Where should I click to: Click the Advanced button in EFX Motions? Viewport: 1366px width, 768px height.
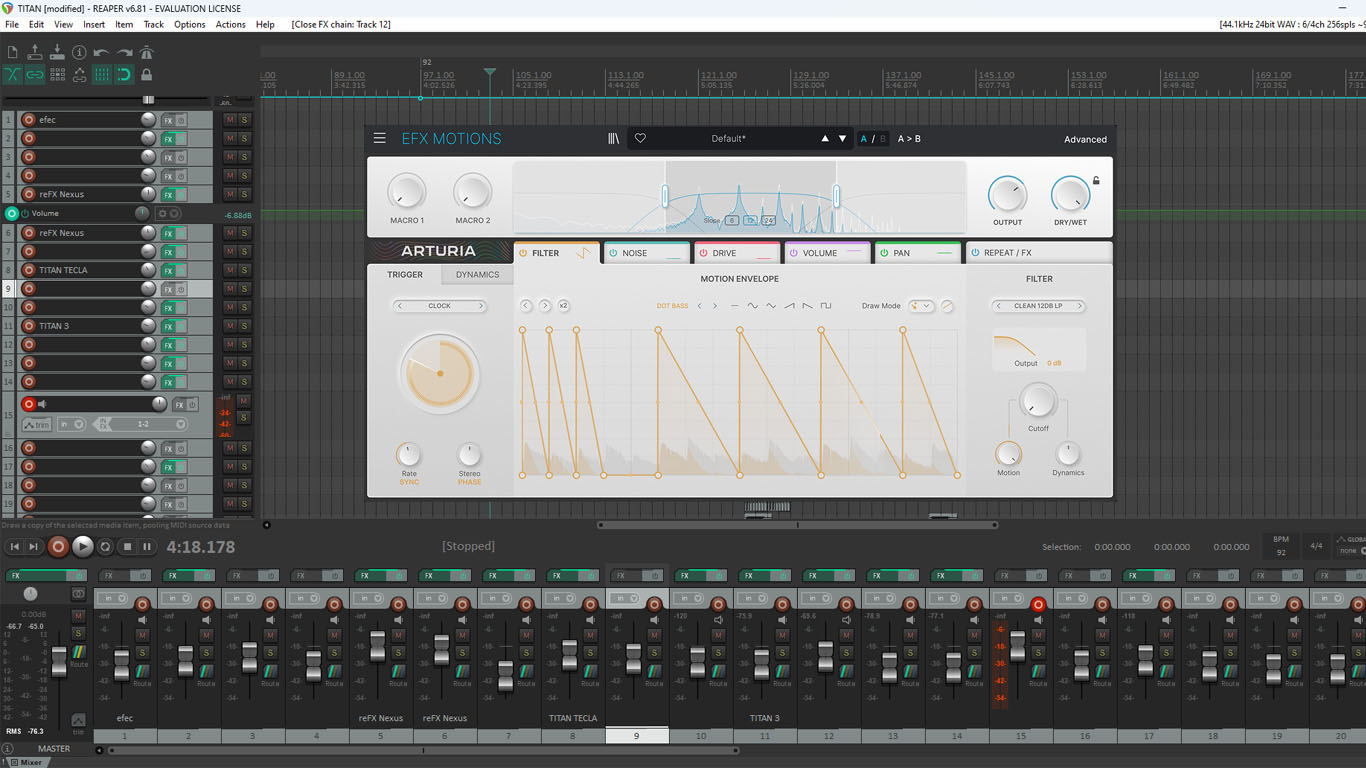pyautogui.click(x=1085, y=140)
